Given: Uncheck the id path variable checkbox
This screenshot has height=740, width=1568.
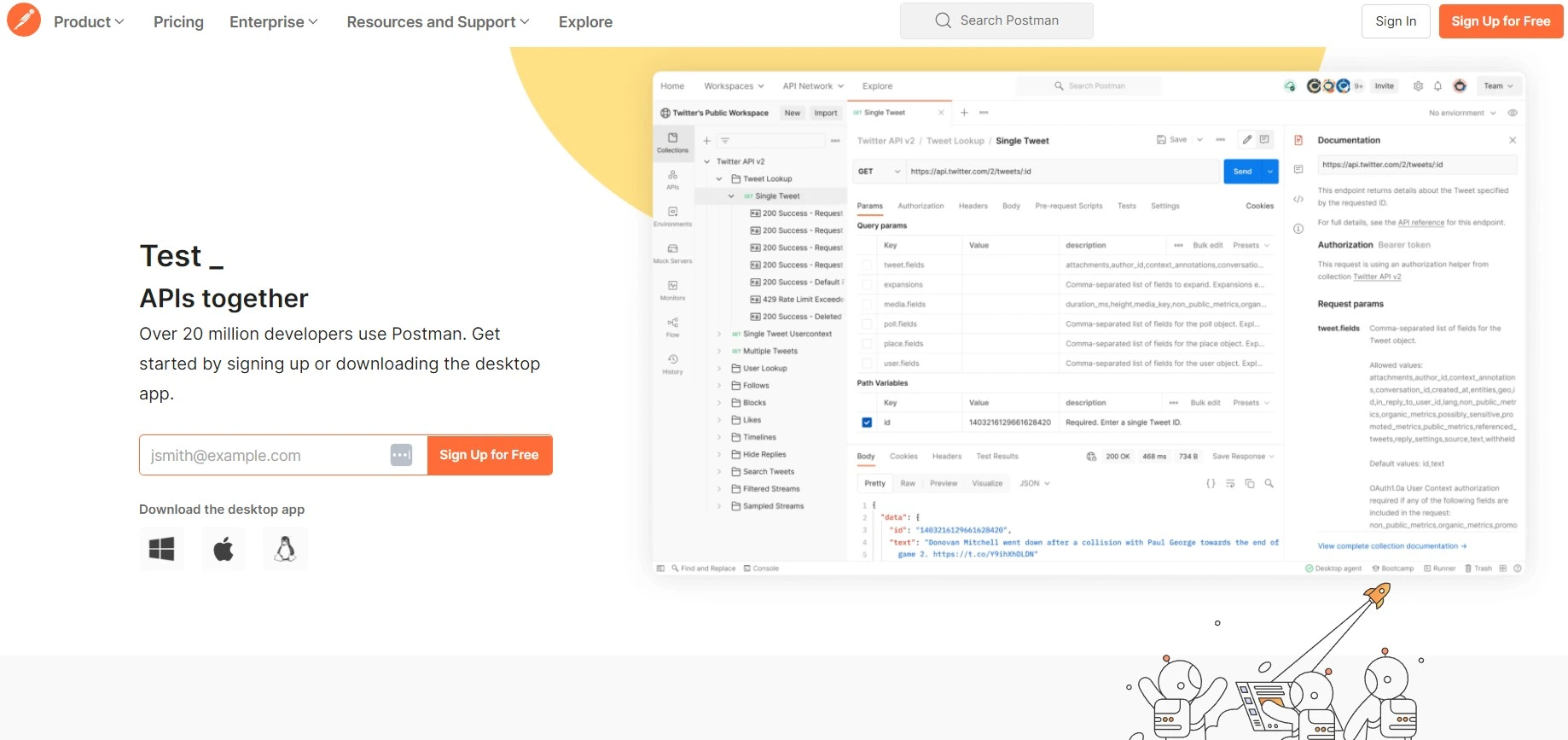Looking at the screenshot, I should pyautogui.click(x=867, y=422).
